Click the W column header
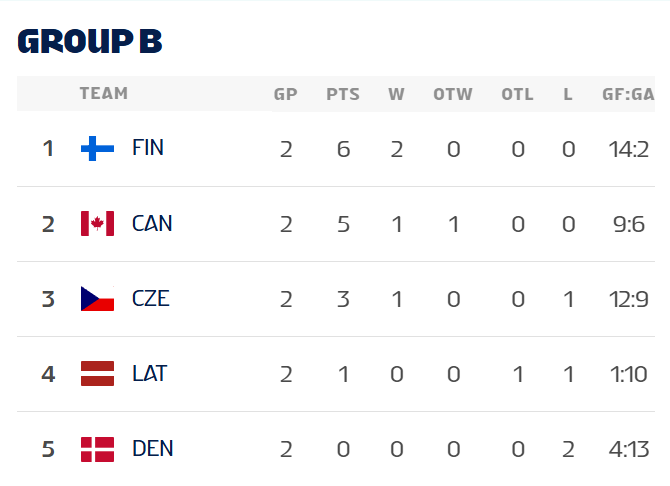 396,95
